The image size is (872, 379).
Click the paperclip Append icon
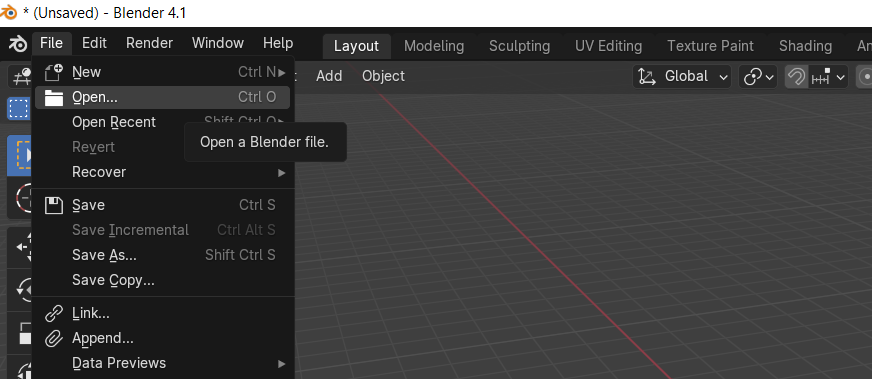tap(54, 338)
